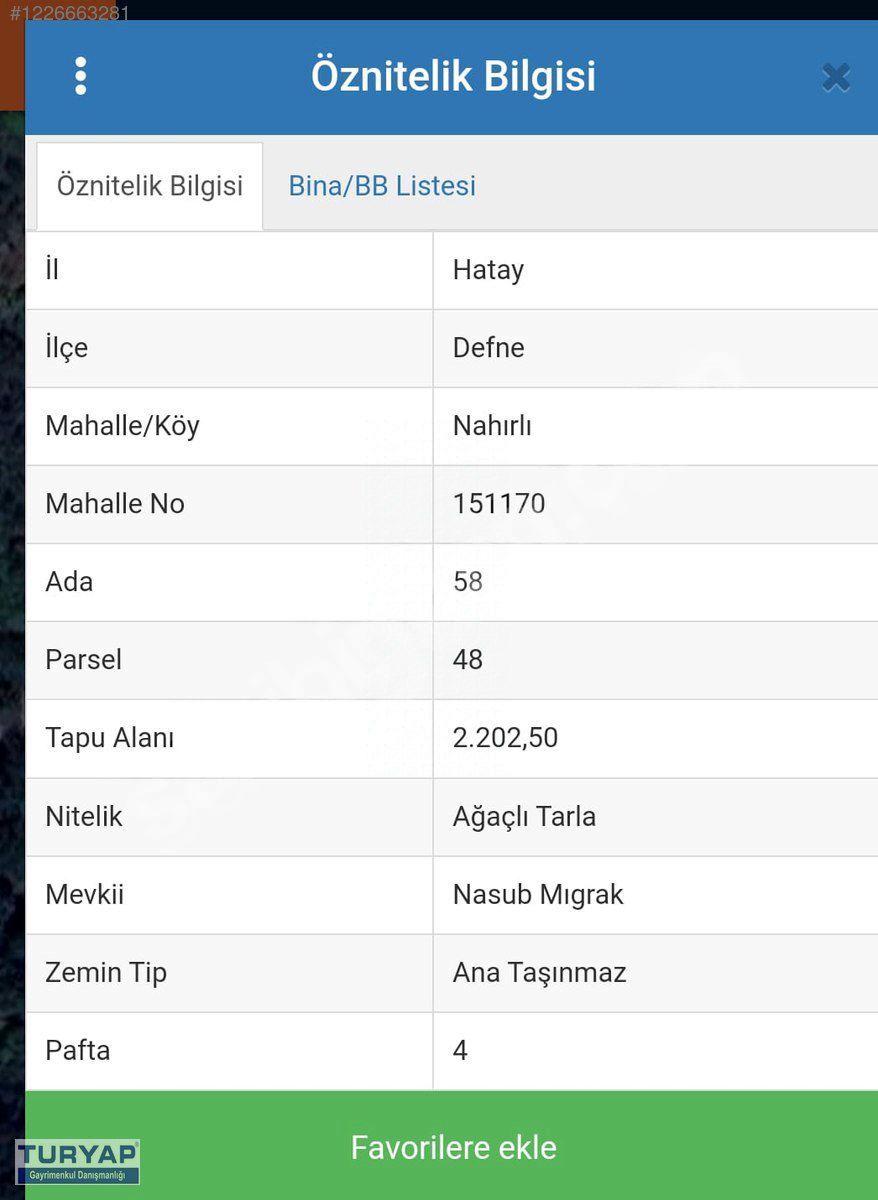Click the Mahalle No value 151170
The height and width of the screenshot is (1200, 878).
pos(499,504)
